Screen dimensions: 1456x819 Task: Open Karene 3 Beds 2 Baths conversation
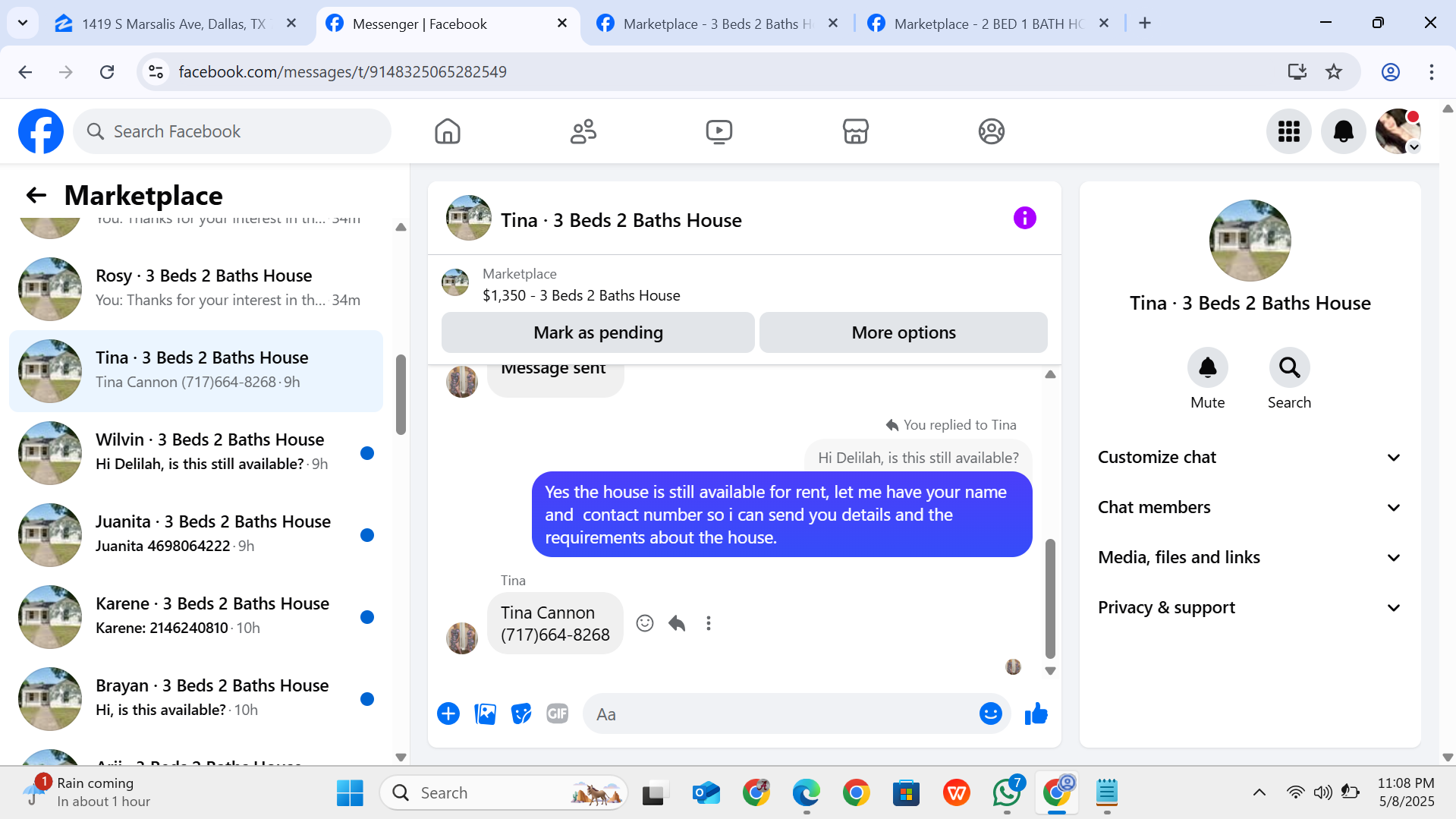196,617
